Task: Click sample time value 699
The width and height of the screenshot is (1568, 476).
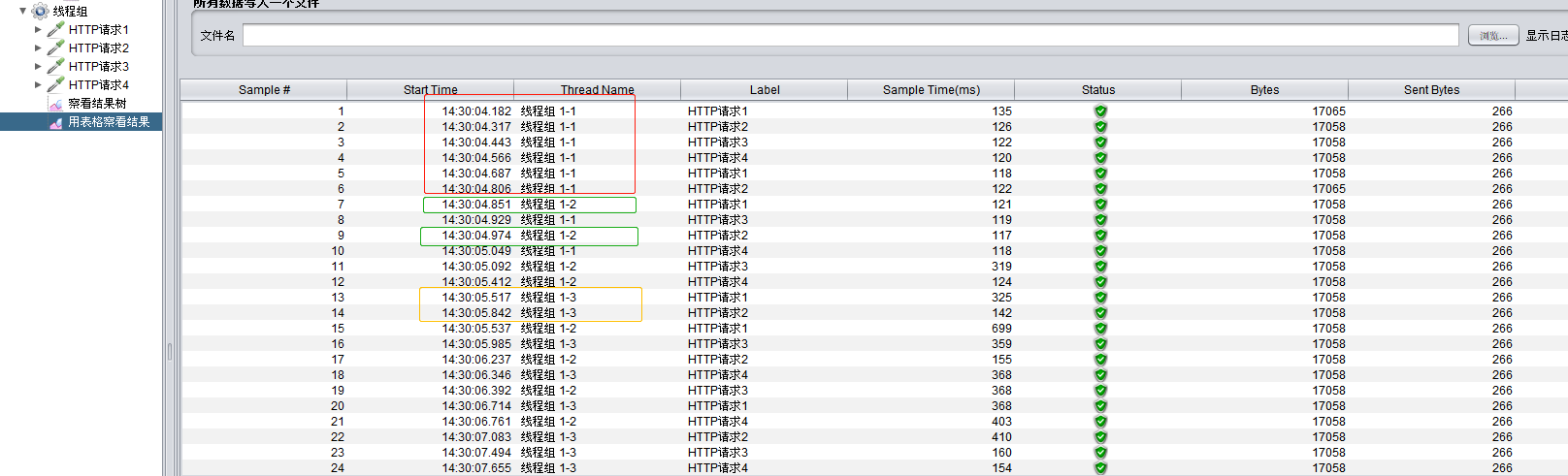Action: (x=1001, y=329)
